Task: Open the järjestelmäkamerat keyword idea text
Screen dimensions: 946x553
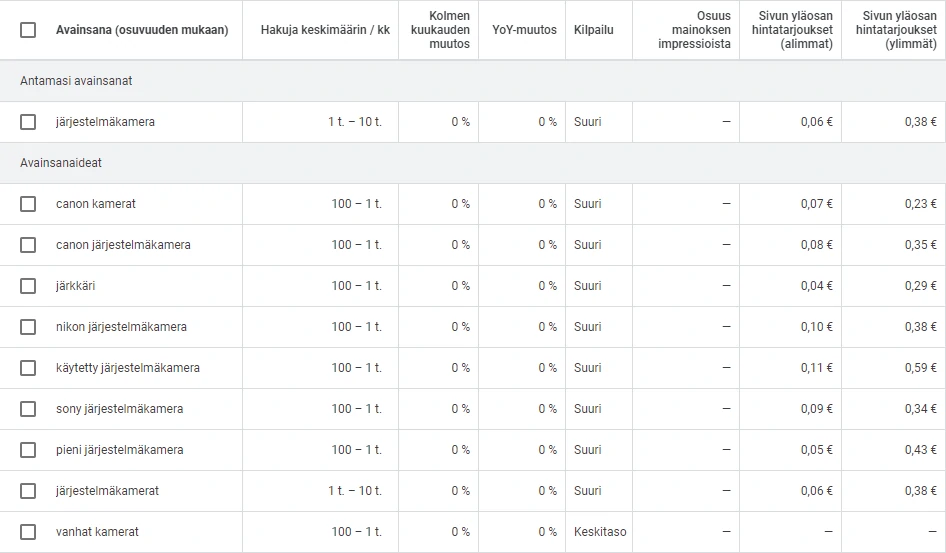Action: (x=107, y=491)
